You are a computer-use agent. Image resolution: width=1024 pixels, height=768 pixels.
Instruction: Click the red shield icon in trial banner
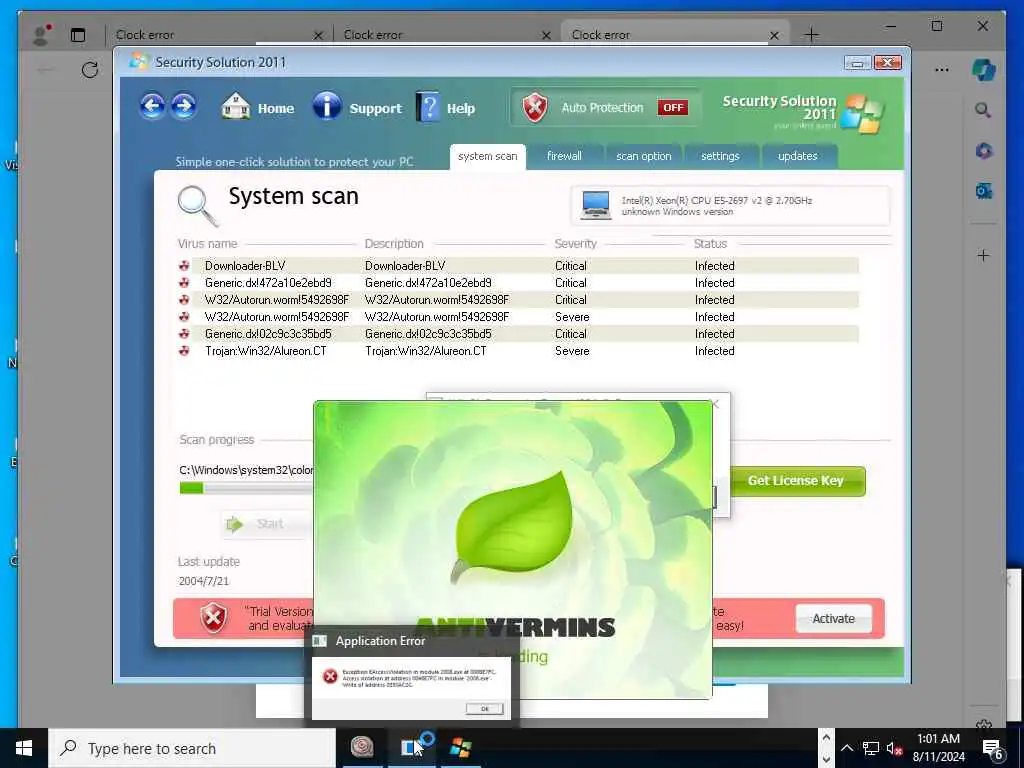pos(214,618)
